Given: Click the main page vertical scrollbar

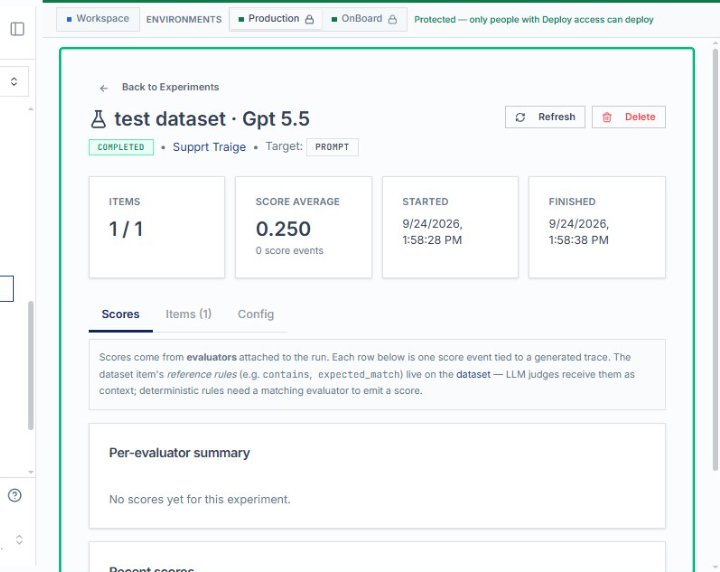Looking at the screenshot, I should [x=715, y=259].
